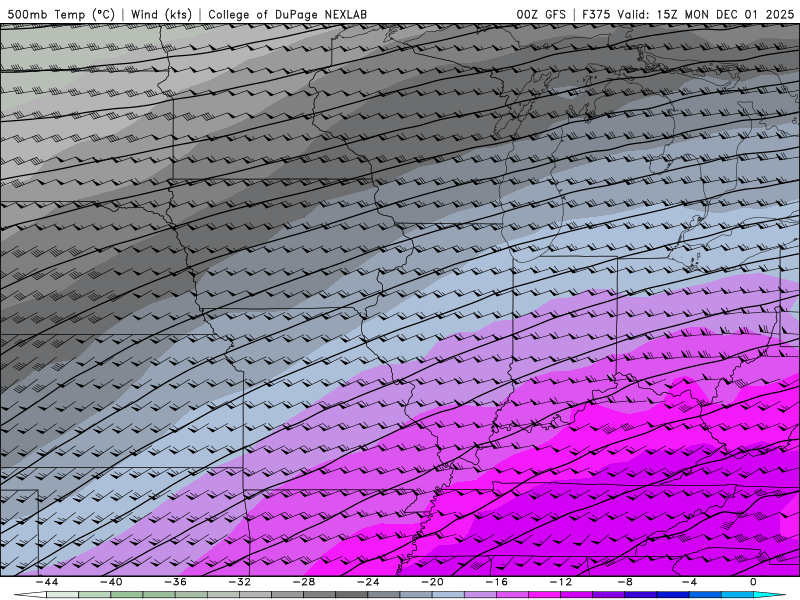Click the -32 colorbar label

click(x=240, y=582)
